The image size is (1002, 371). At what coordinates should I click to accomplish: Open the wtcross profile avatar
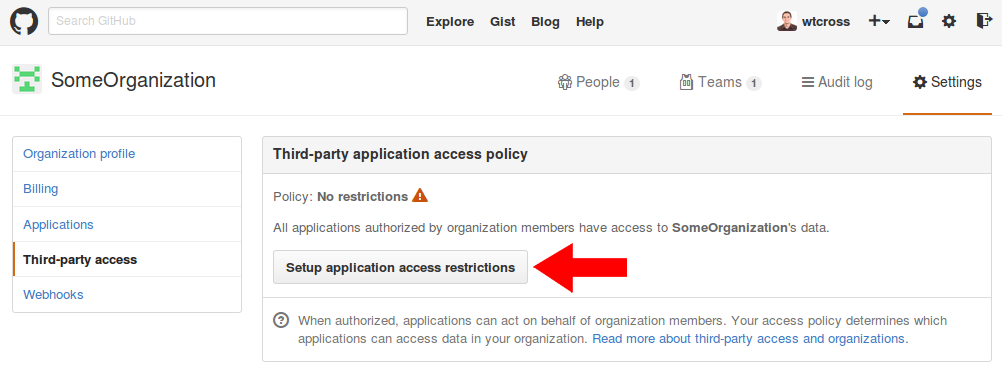pos(787,21)
